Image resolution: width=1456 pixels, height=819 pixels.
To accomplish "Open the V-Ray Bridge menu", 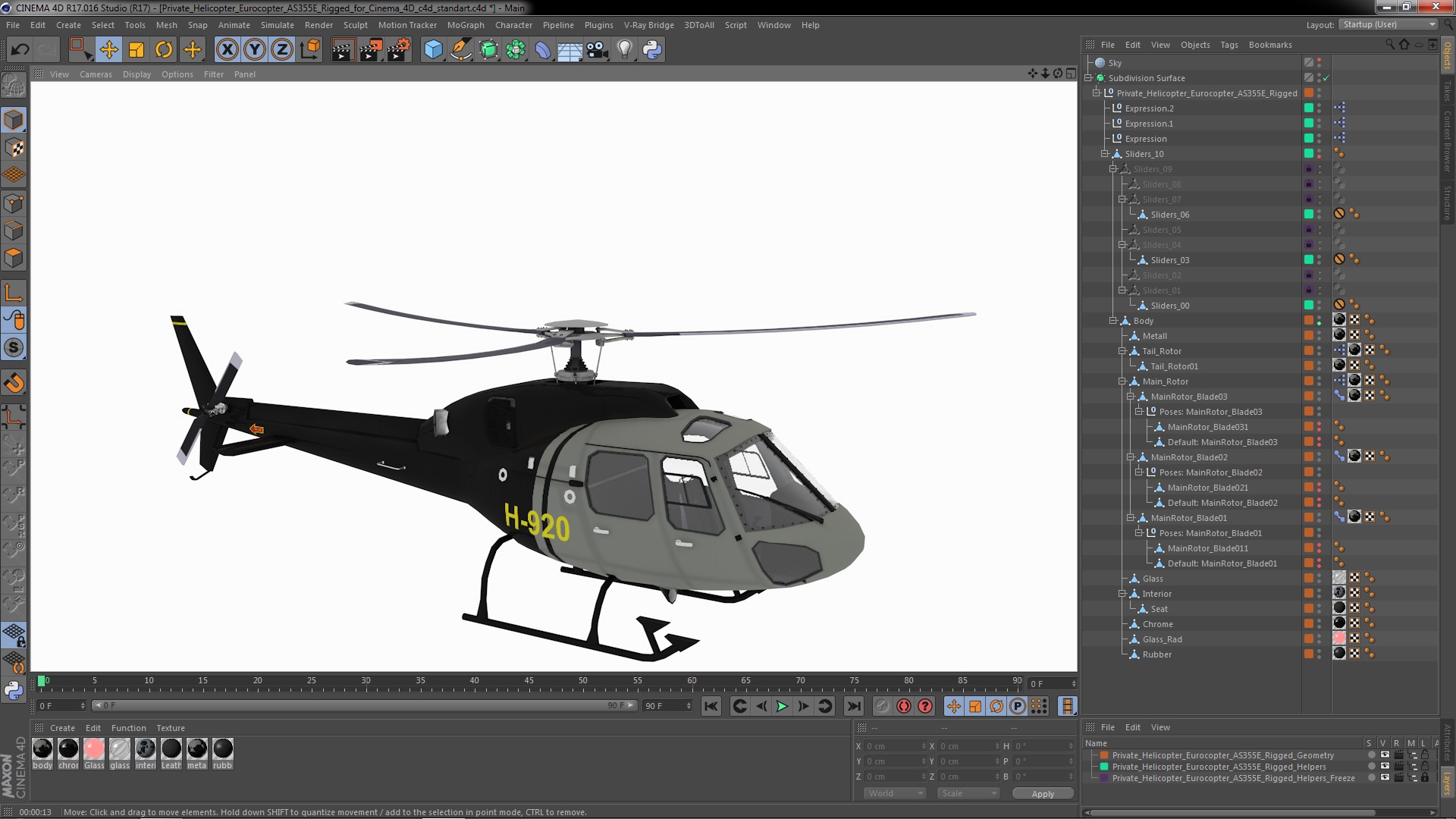I will (x=648, y=25).
